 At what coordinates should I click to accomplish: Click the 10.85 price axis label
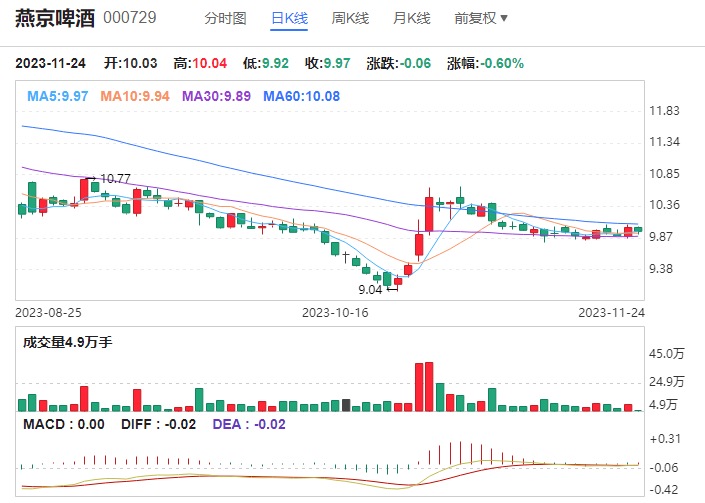point(664,174)
